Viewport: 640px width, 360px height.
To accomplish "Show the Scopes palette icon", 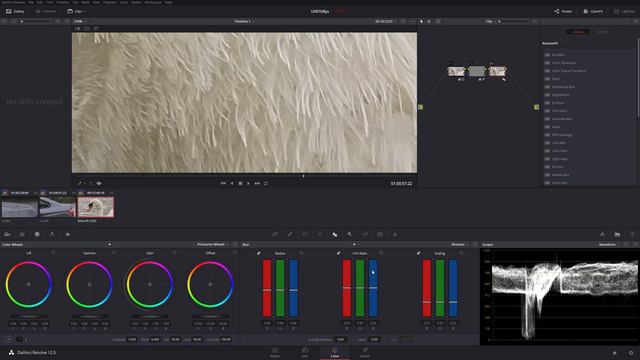I will [x=617, y=234].
